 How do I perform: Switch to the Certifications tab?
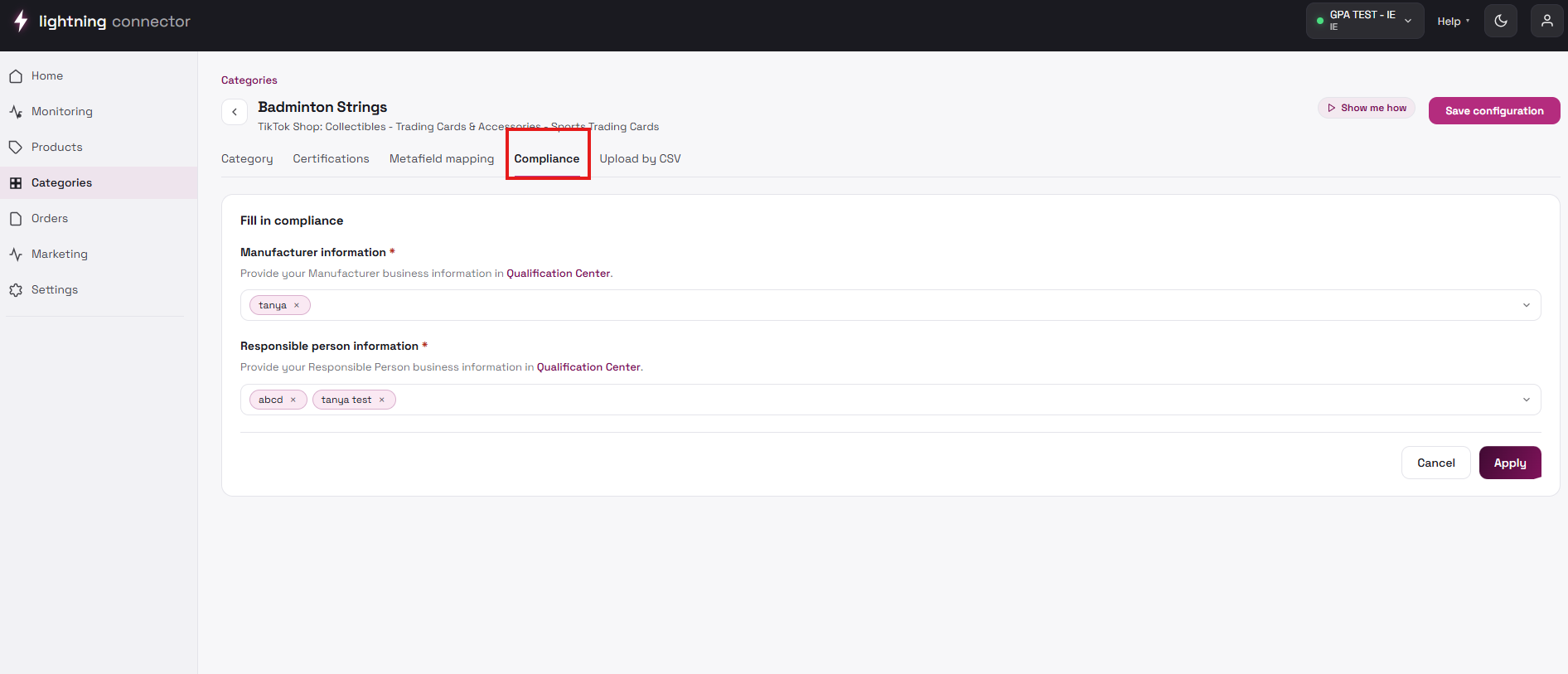pos(331,159)
